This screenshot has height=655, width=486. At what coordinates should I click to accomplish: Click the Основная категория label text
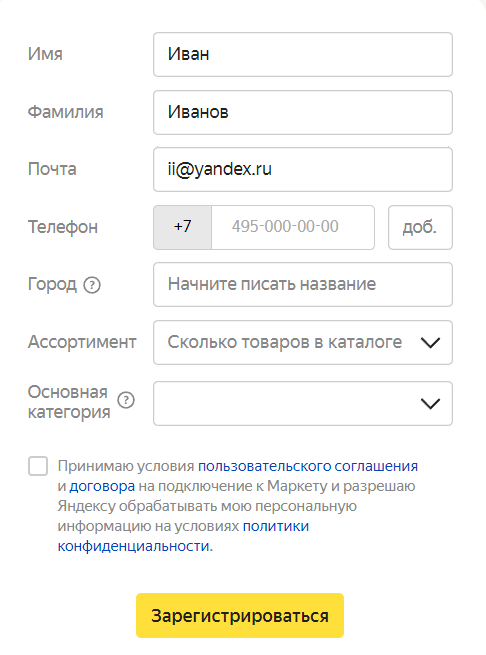click(x=69, y=402)
